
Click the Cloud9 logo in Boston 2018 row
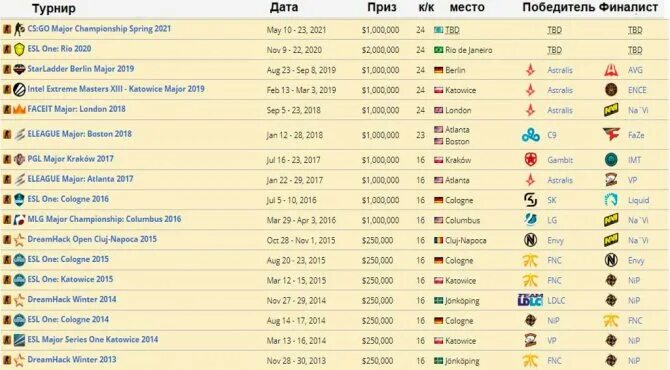pos(531,135)
